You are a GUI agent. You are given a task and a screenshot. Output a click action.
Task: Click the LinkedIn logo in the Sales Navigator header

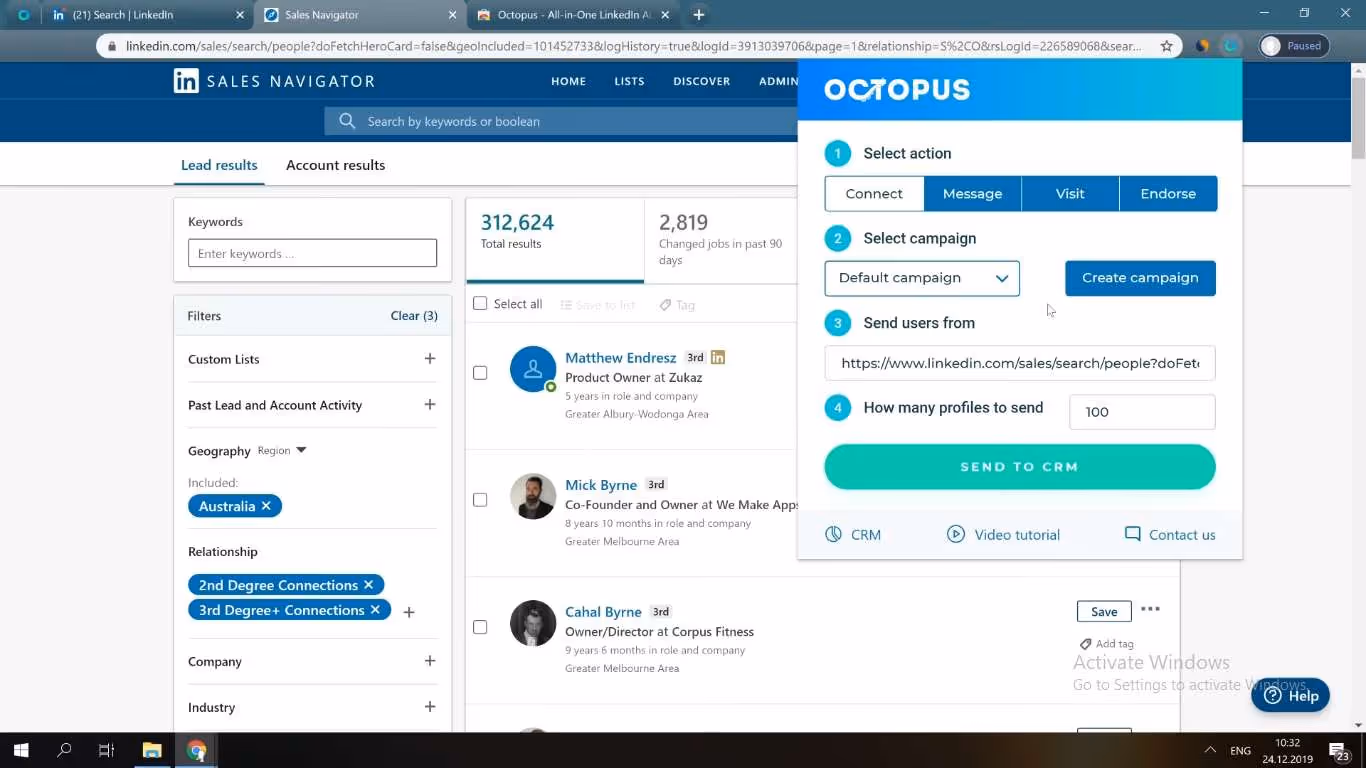(186, 81)
